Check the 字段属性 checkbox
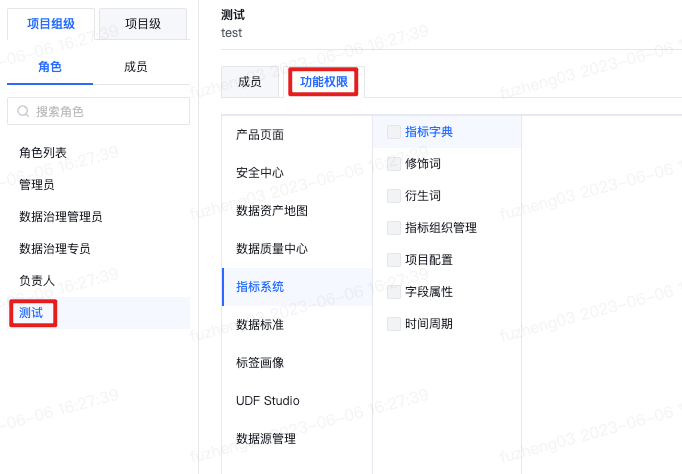The image size is (682, 474). tap(394, 292)
